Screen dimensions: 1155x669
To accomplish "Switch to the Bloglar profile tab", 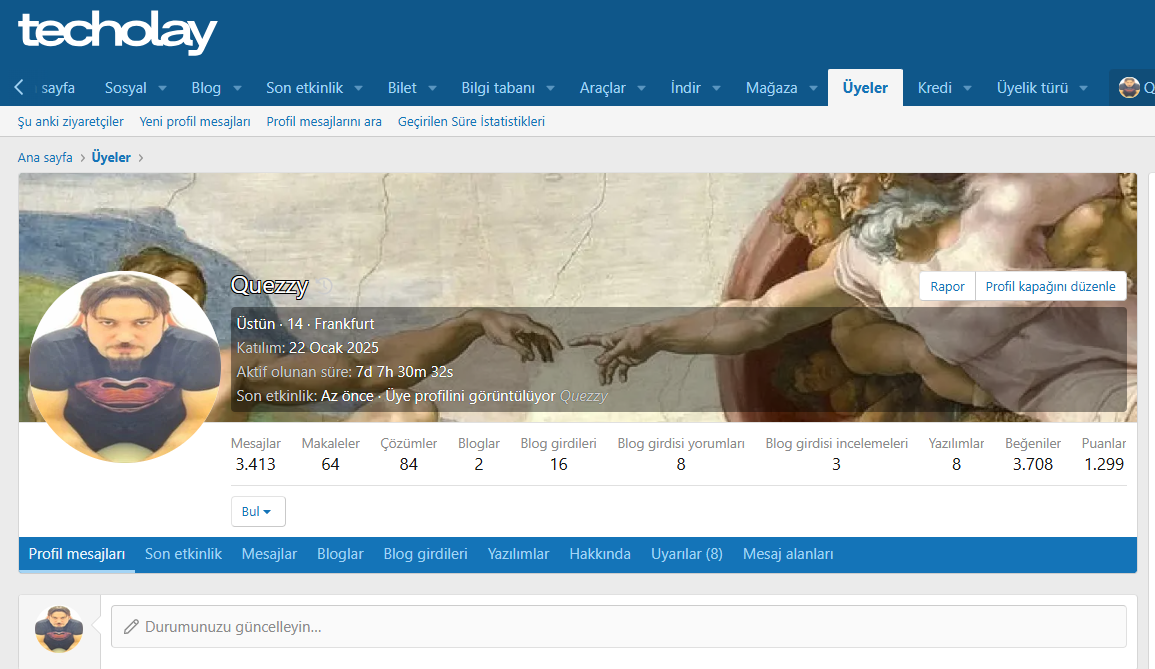I will pos(340,554).
